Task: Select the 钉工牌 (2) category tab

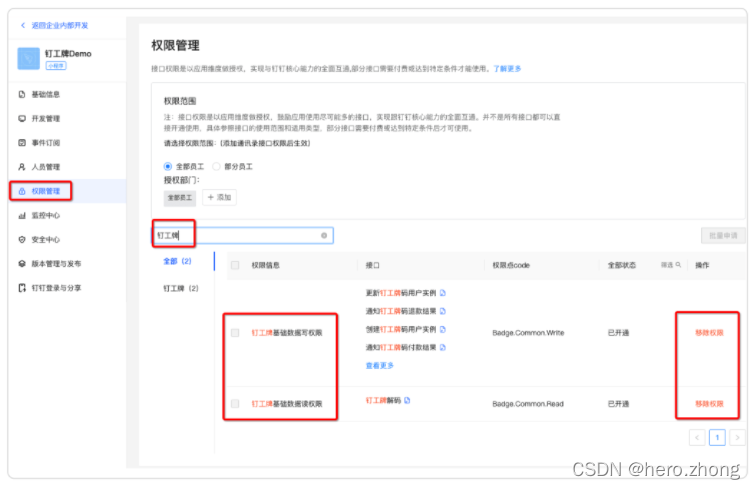Action: [181, 288]
